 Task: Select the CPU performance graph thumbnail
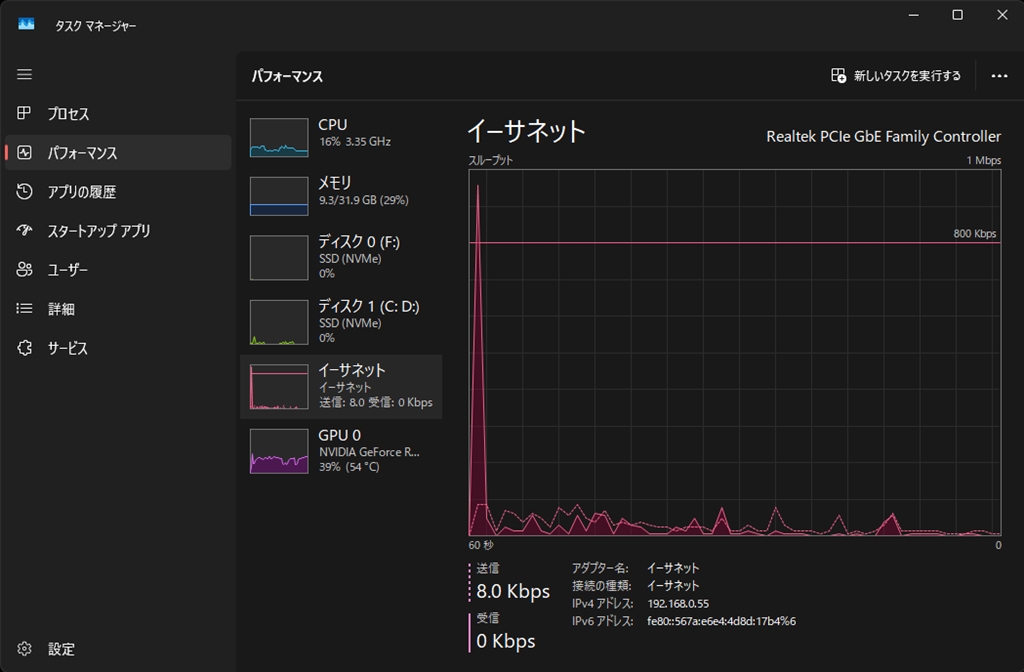tap(279, 138)
